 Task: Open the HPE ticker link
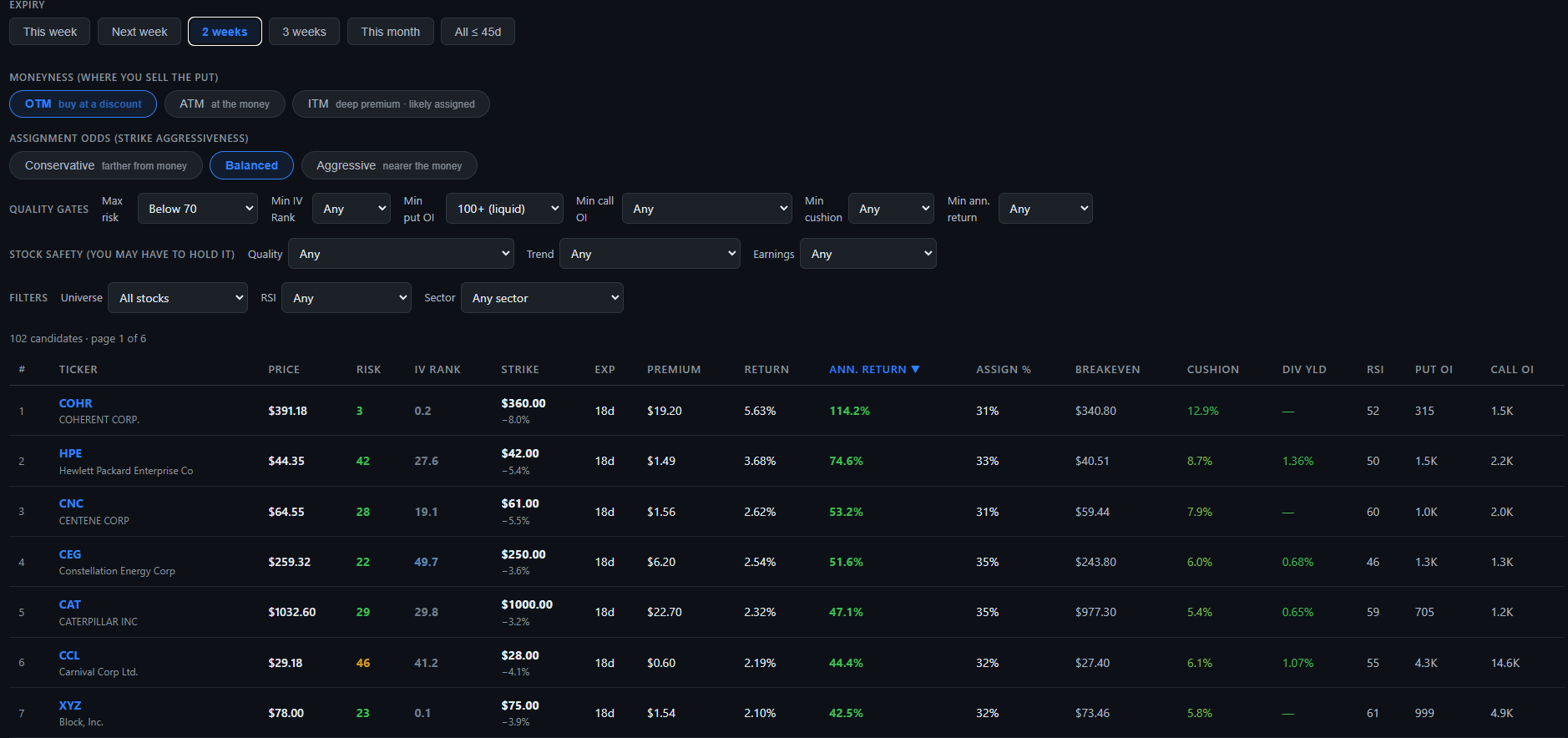70,453
